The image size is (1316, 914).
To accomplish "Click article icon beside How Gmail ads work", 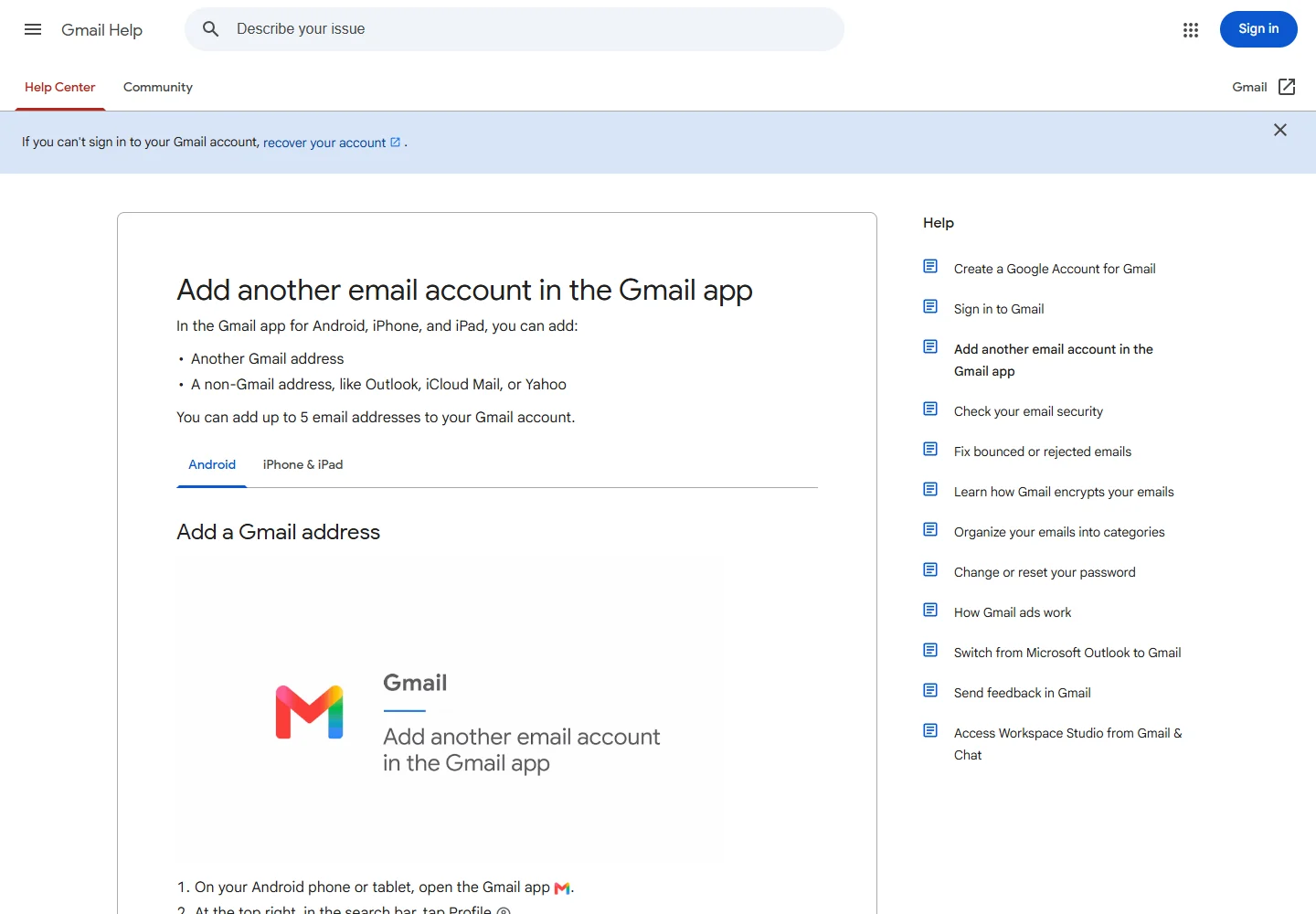I will coord(930,610).
